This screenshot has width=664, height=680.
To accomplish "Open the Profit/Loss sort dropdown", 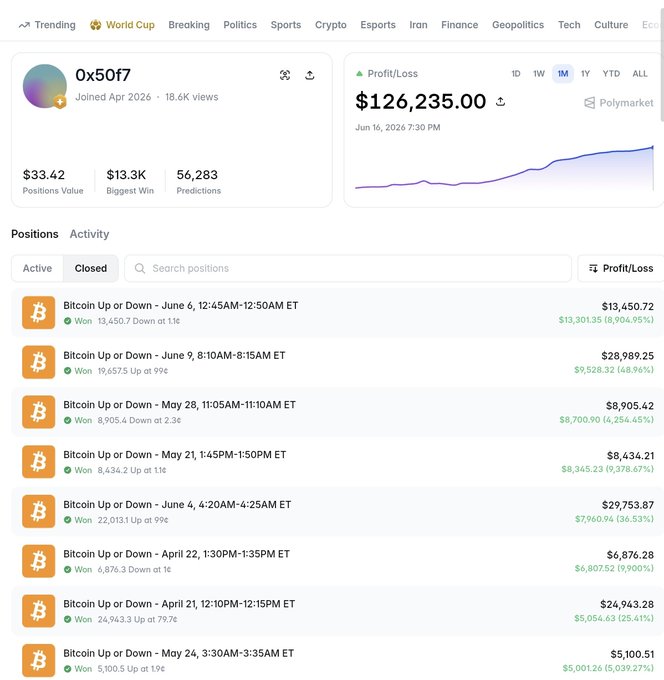I will click(x=621, y=268).
